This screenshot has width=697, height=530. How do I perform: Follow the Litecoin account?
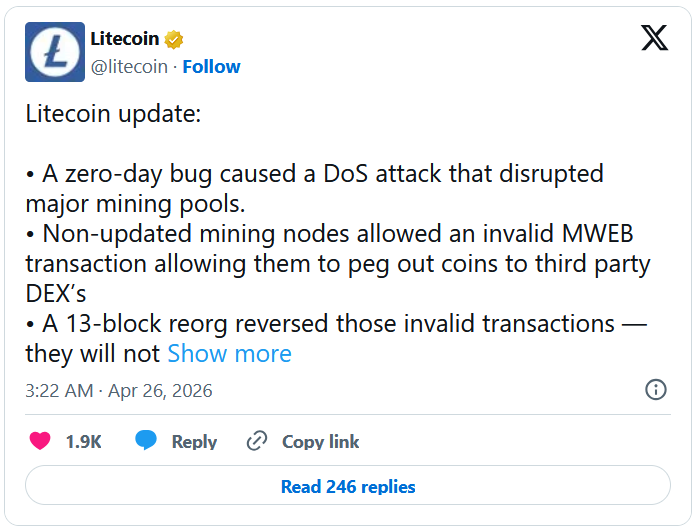point(211,67)
